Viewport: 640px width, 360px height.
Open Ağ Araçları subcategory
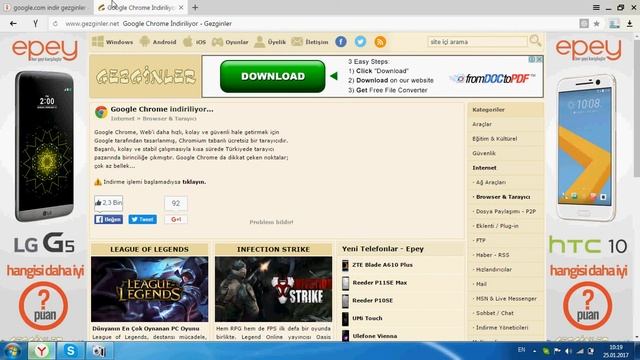(x=491, y=182)
